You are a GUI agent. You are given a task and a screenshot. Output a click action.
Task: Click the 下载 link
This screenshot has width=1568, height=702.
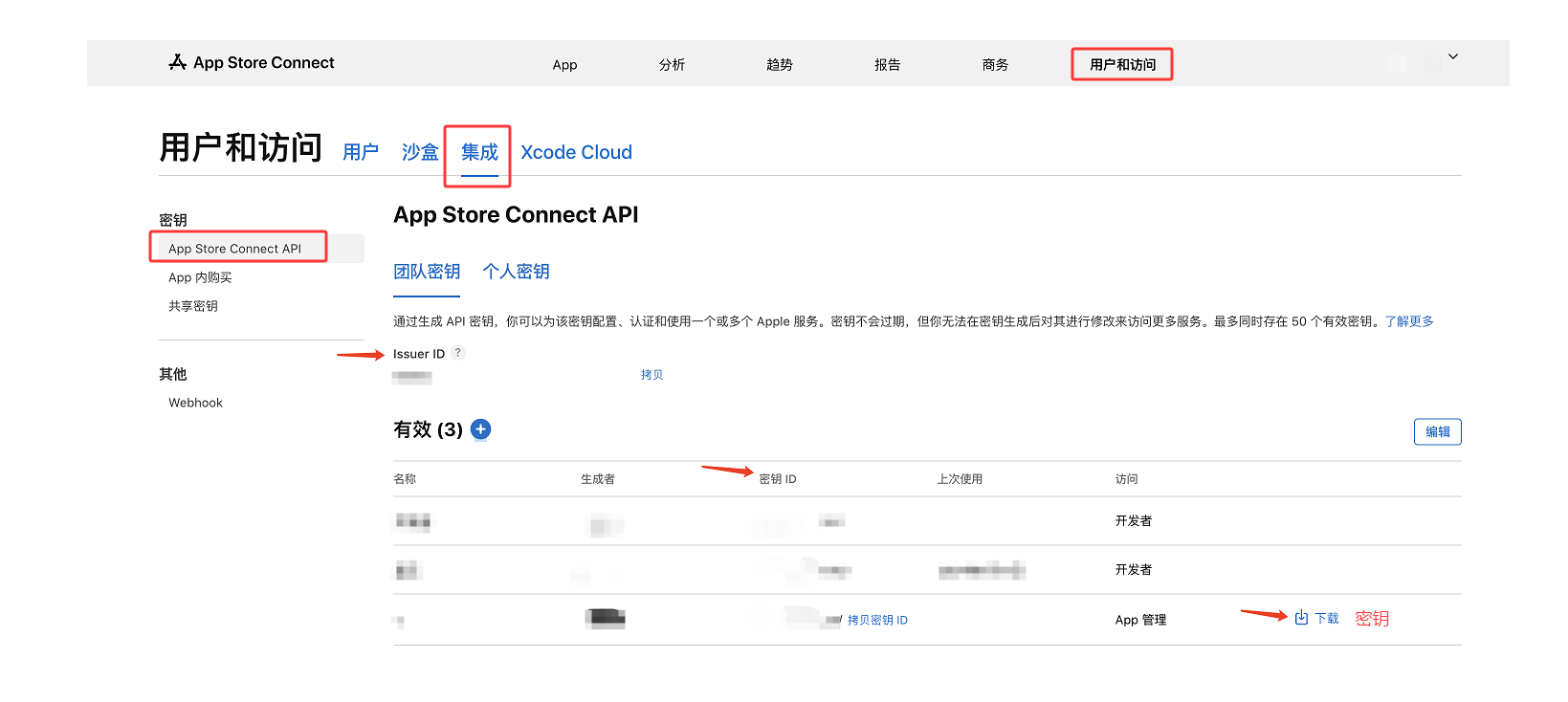point(1326,619)
